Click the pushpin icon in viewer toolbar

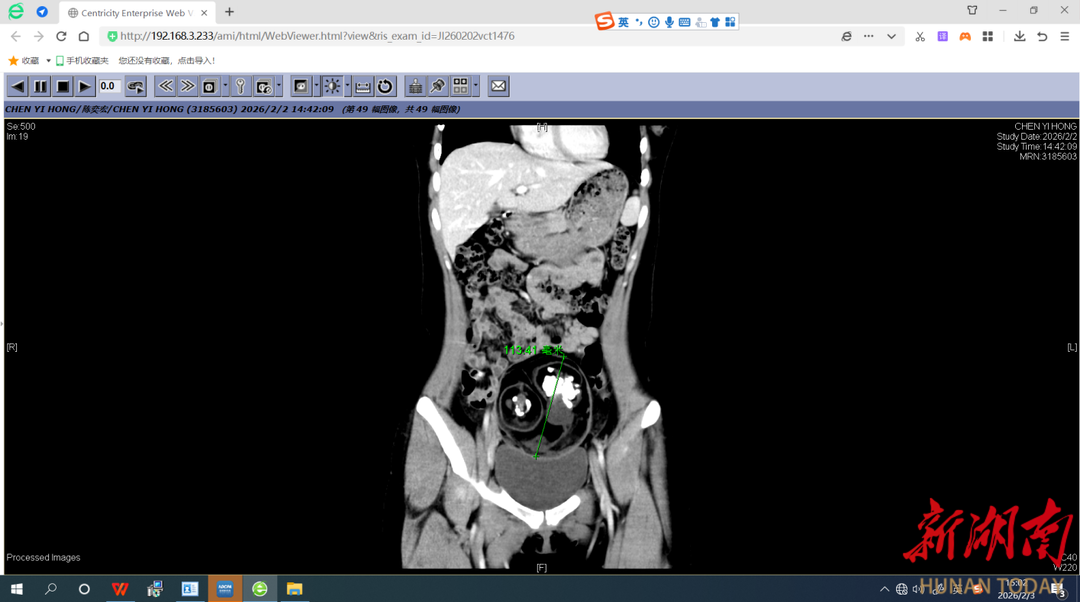point(437,87)
